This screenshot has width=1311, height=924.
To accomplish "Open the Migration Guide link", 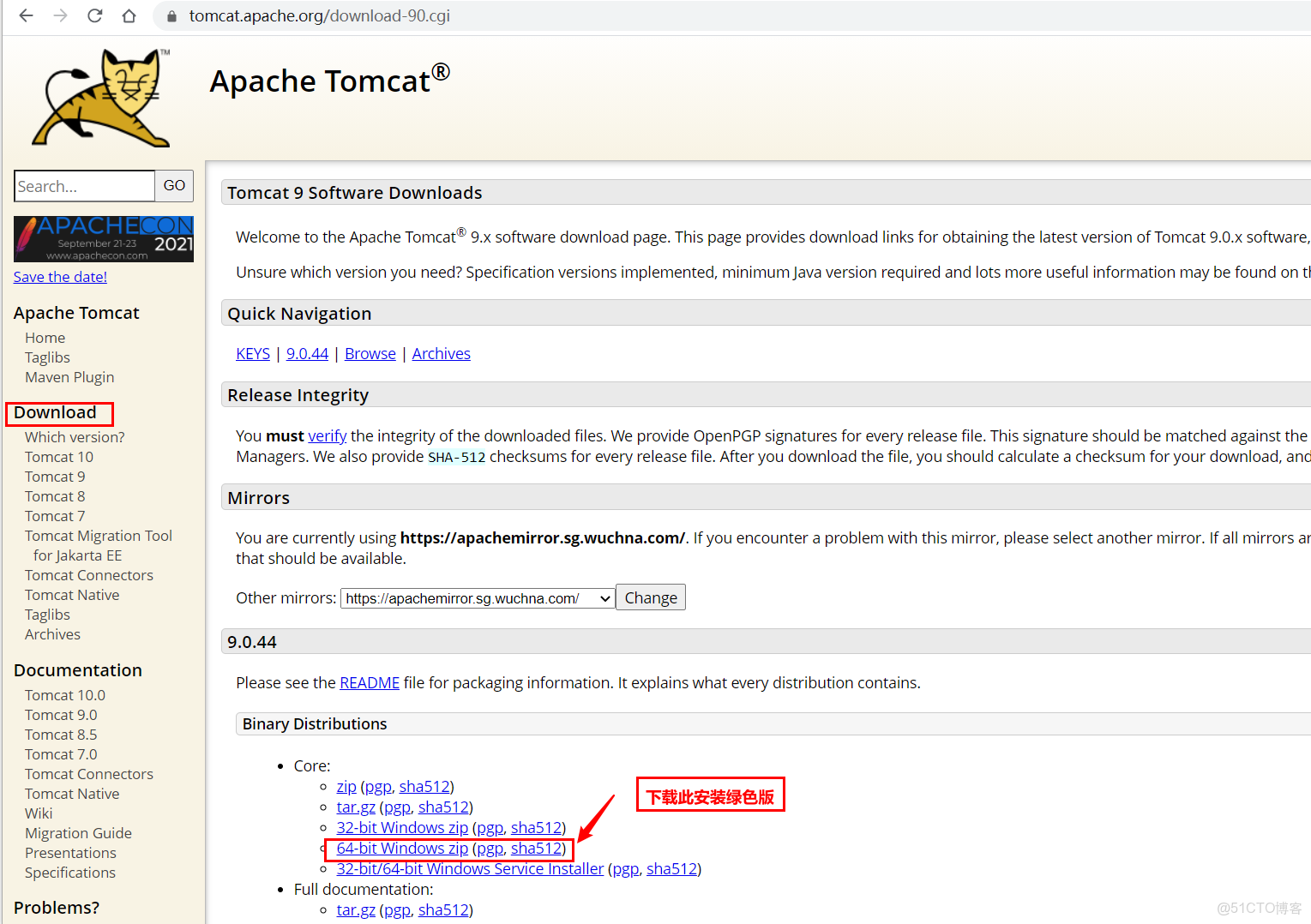I will 78,833.
